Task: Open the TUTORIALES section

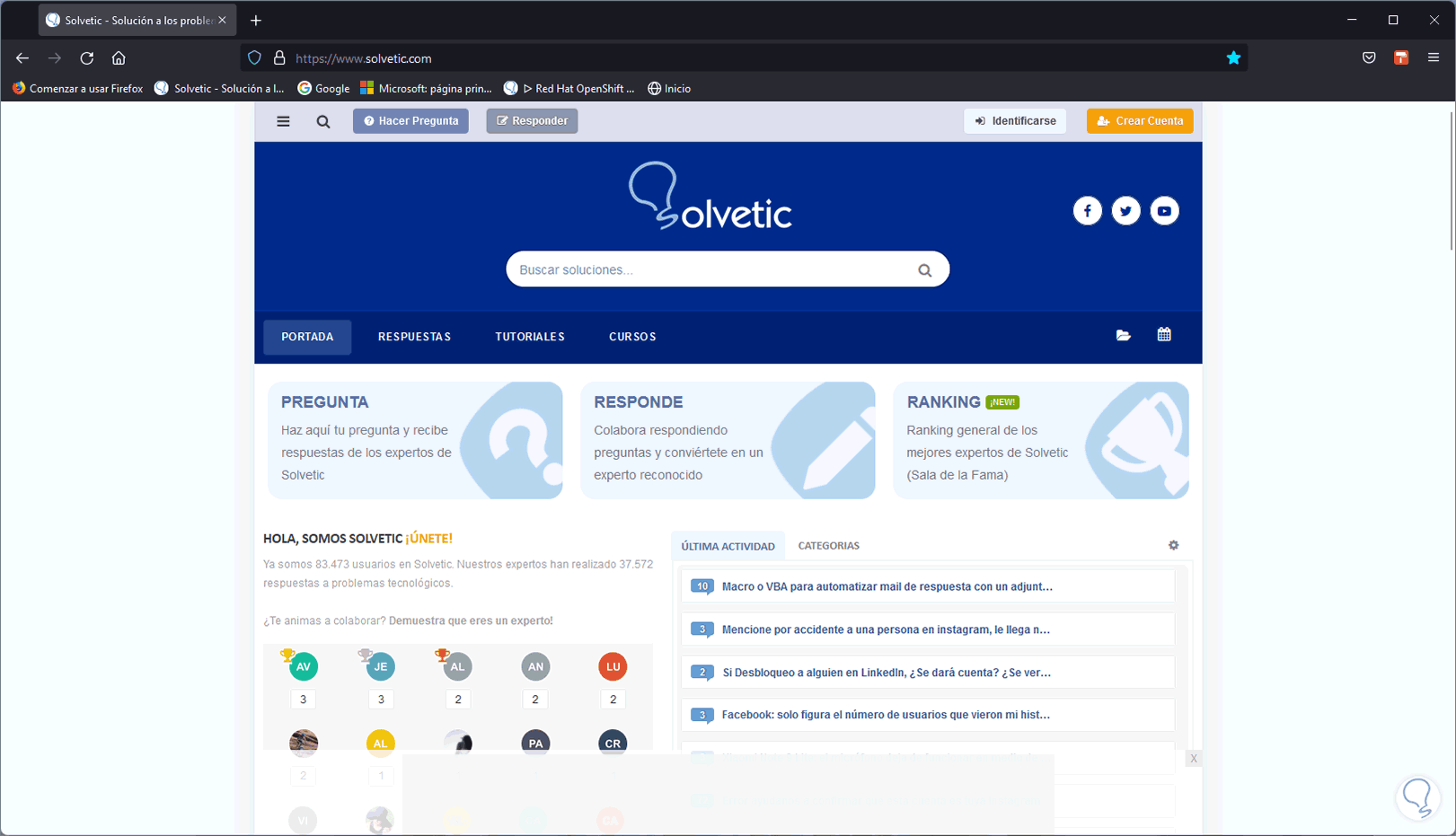Action: 530,337
